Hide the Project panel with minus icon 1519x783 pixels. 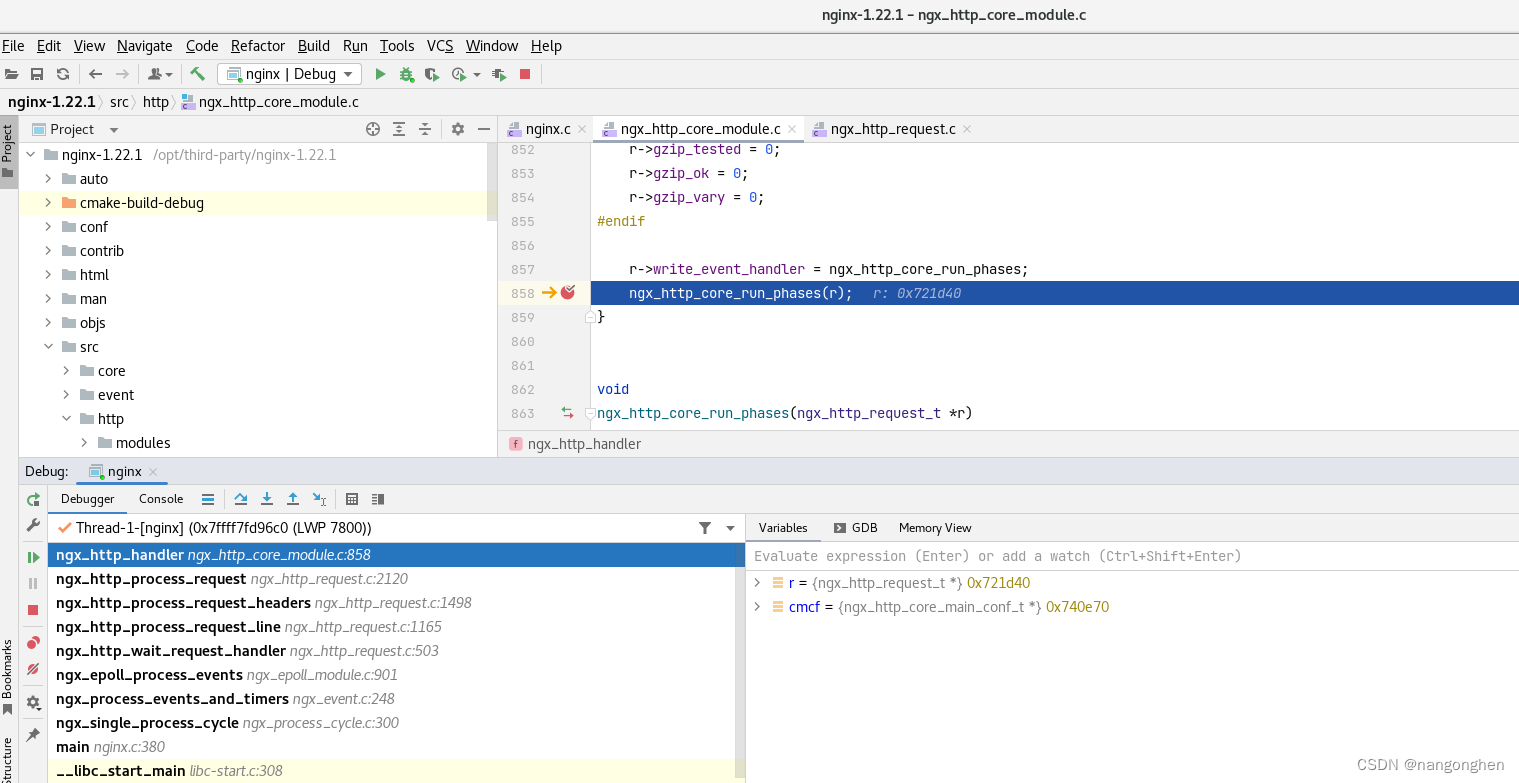(484, 129)
